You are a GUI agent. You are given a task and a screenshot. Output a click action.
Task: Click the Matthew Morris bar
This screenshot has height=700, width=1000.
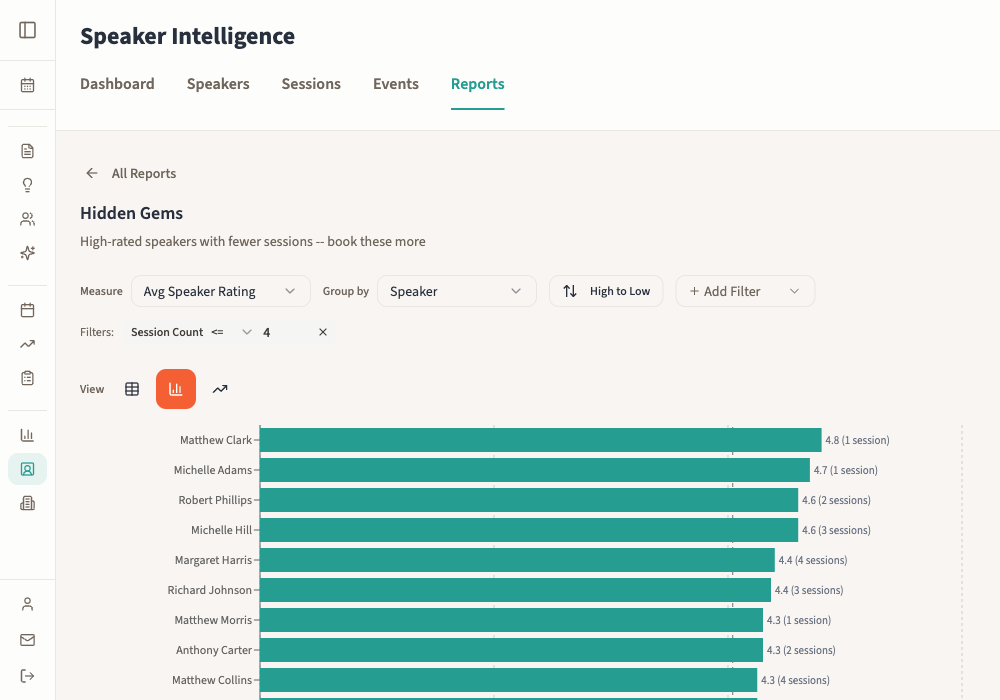511,620
